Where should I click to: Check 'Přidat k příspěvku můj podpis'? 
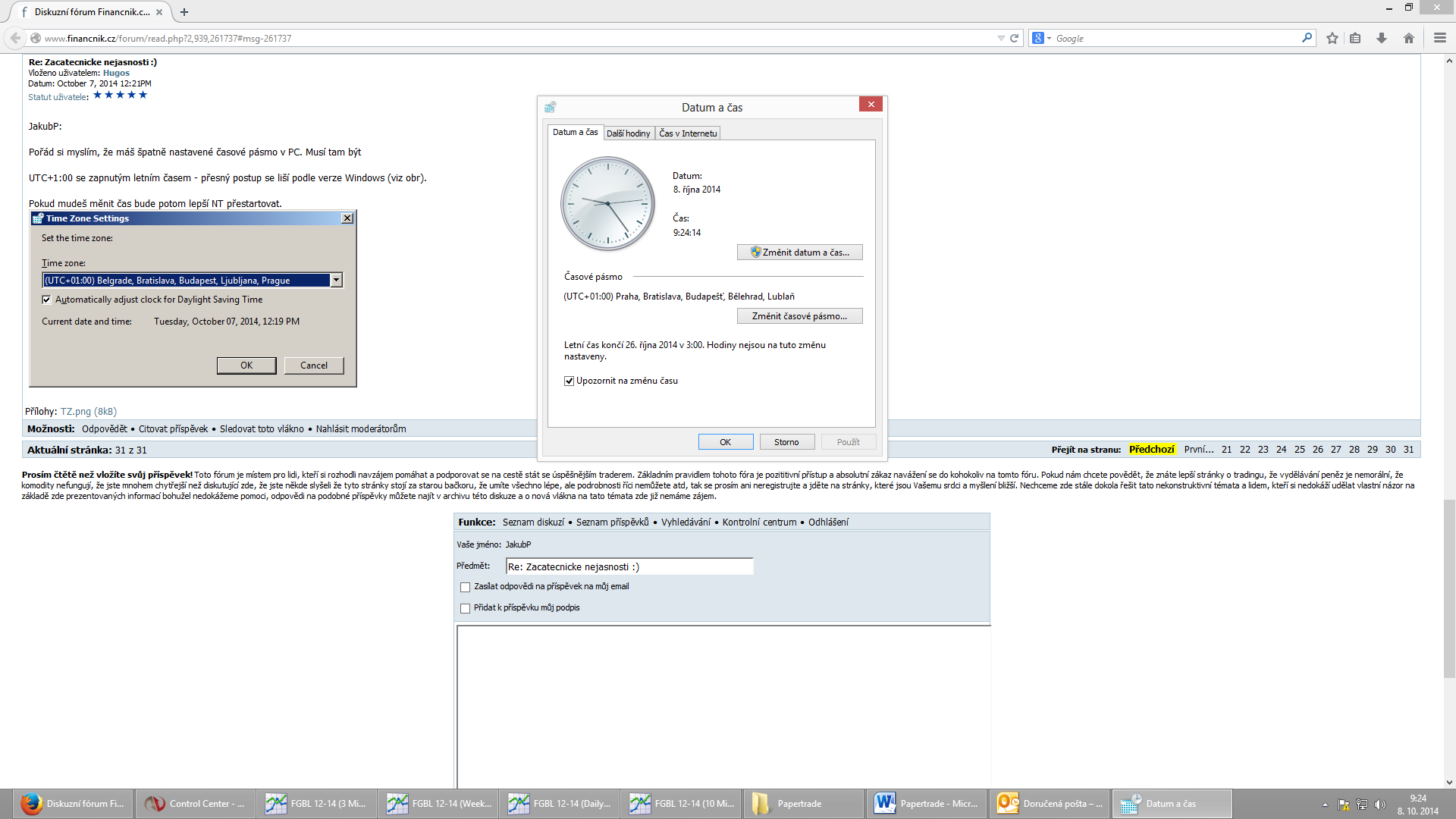pos(465,608)
